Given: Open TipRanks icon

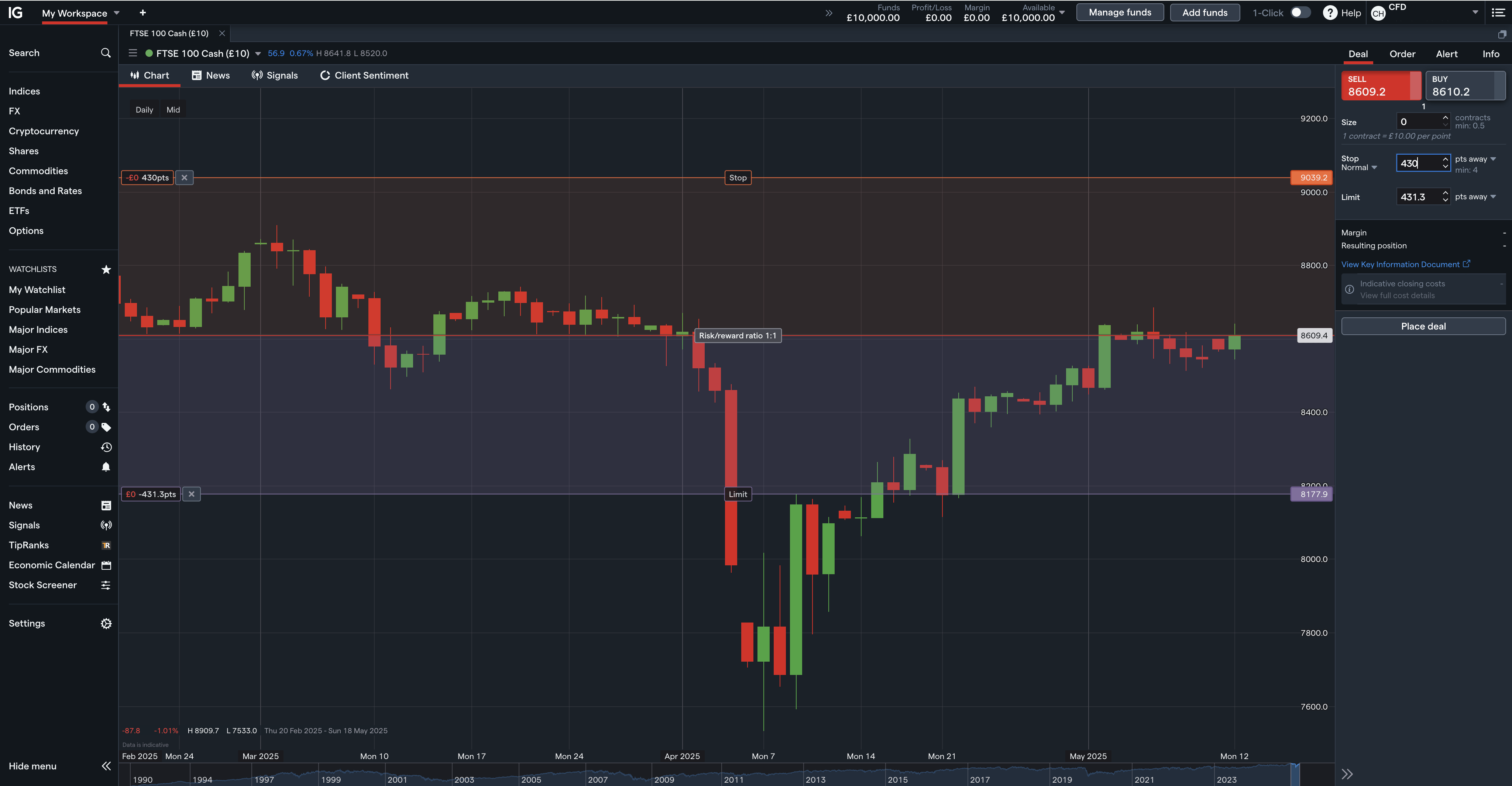Looking at the screenshot, I should click(x=106, y=545).
